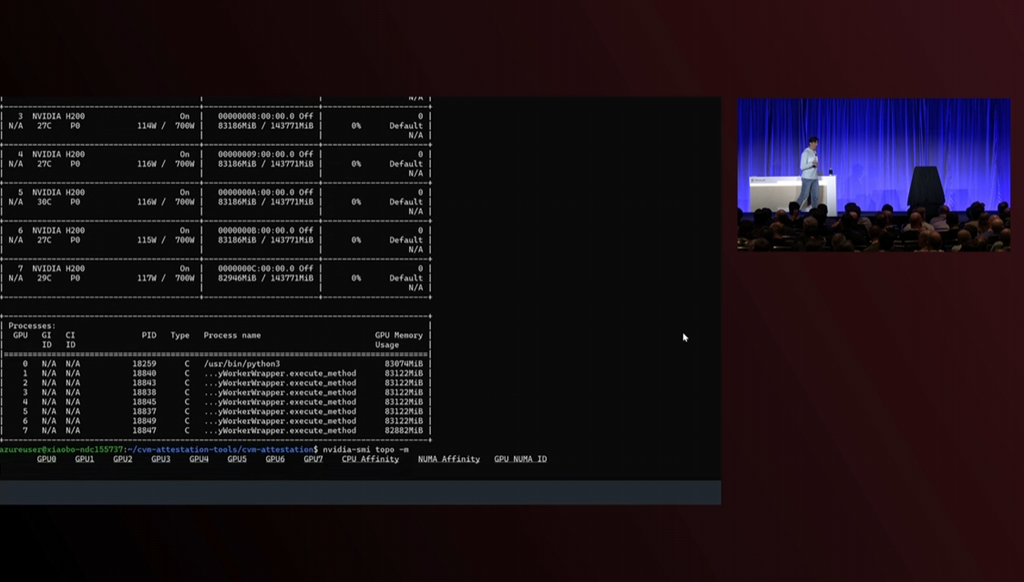Click the 'CPU Affinity' column header

click(x=370, y=459)
